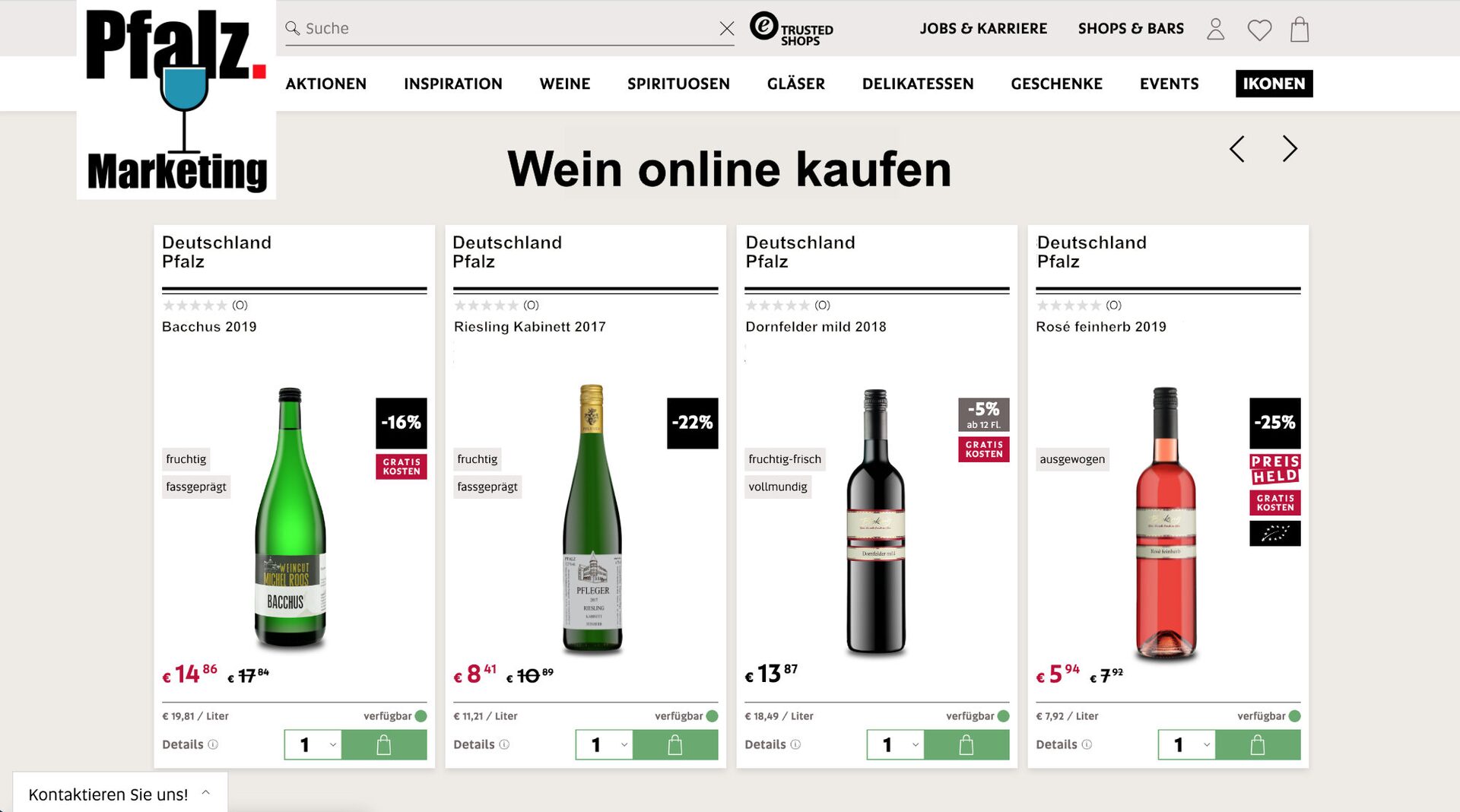Open the shopping bag in header
This screenshot has height=812, width=1460.
click(x=1300, y=30)
